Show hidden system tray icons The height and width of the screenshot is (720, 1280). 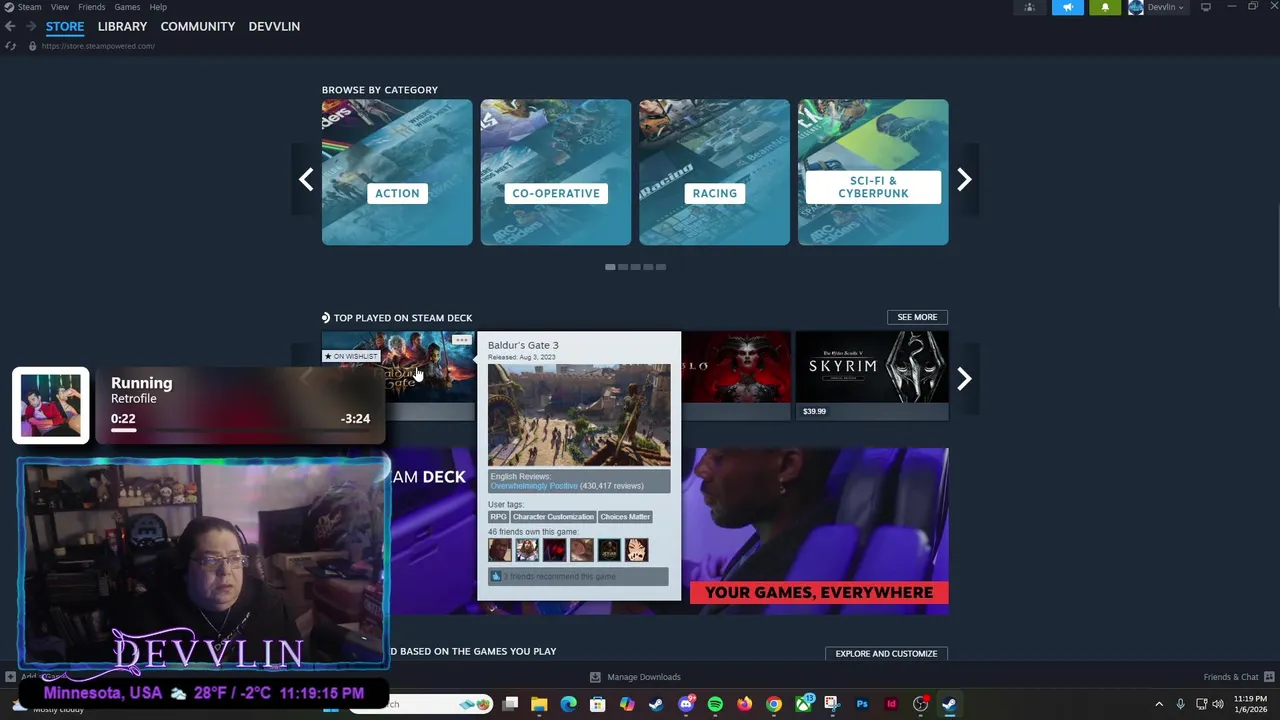click(x=1159, y=704)
